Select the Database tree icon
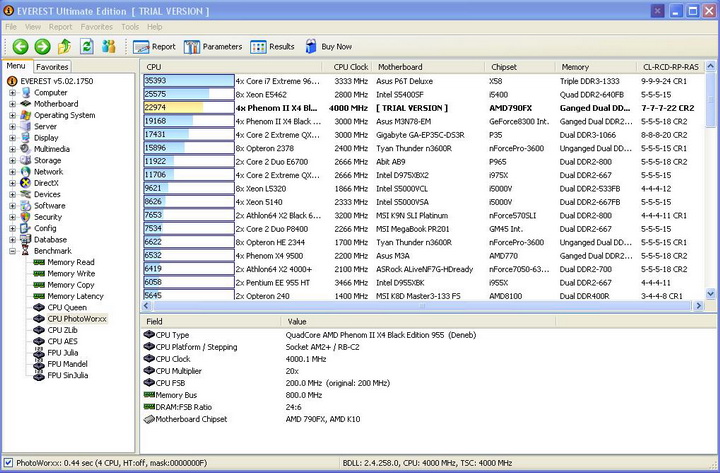The image size is (720, 473). [26, 239]
